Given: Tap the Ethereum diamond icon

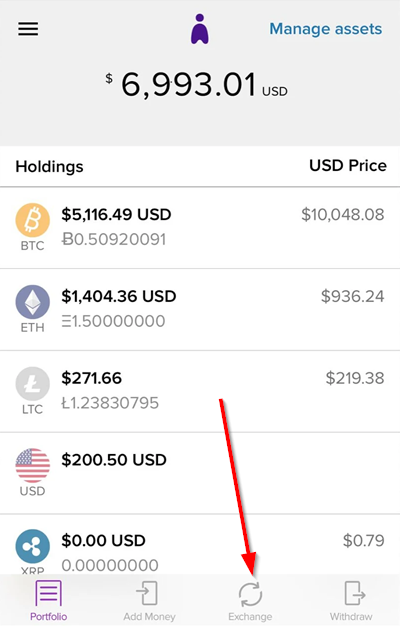Looking at the screenshot, I should tap(33, 302).
